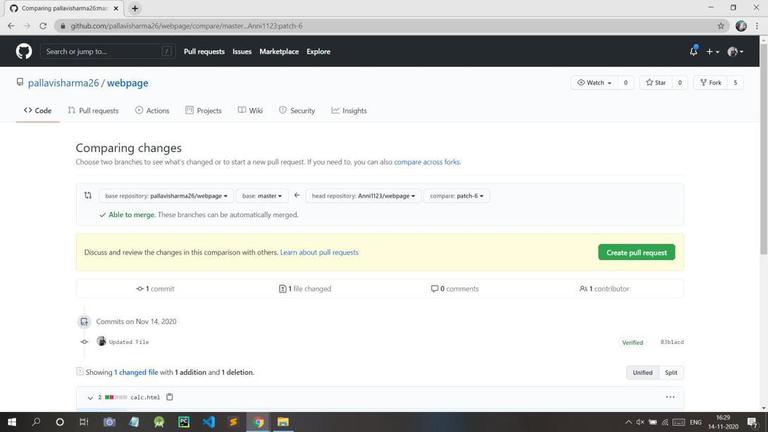The width and height of the screenshot is (768, 432).
Task: Open the base: master branch dropdown
Action: click(262, 196)
